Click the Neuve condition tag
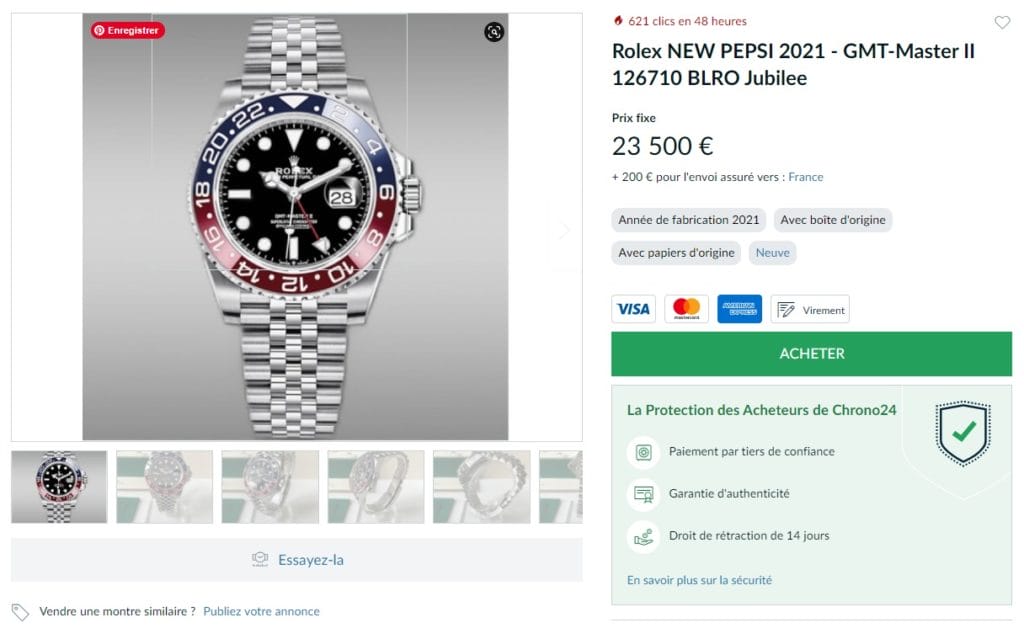 pos(772,253)
